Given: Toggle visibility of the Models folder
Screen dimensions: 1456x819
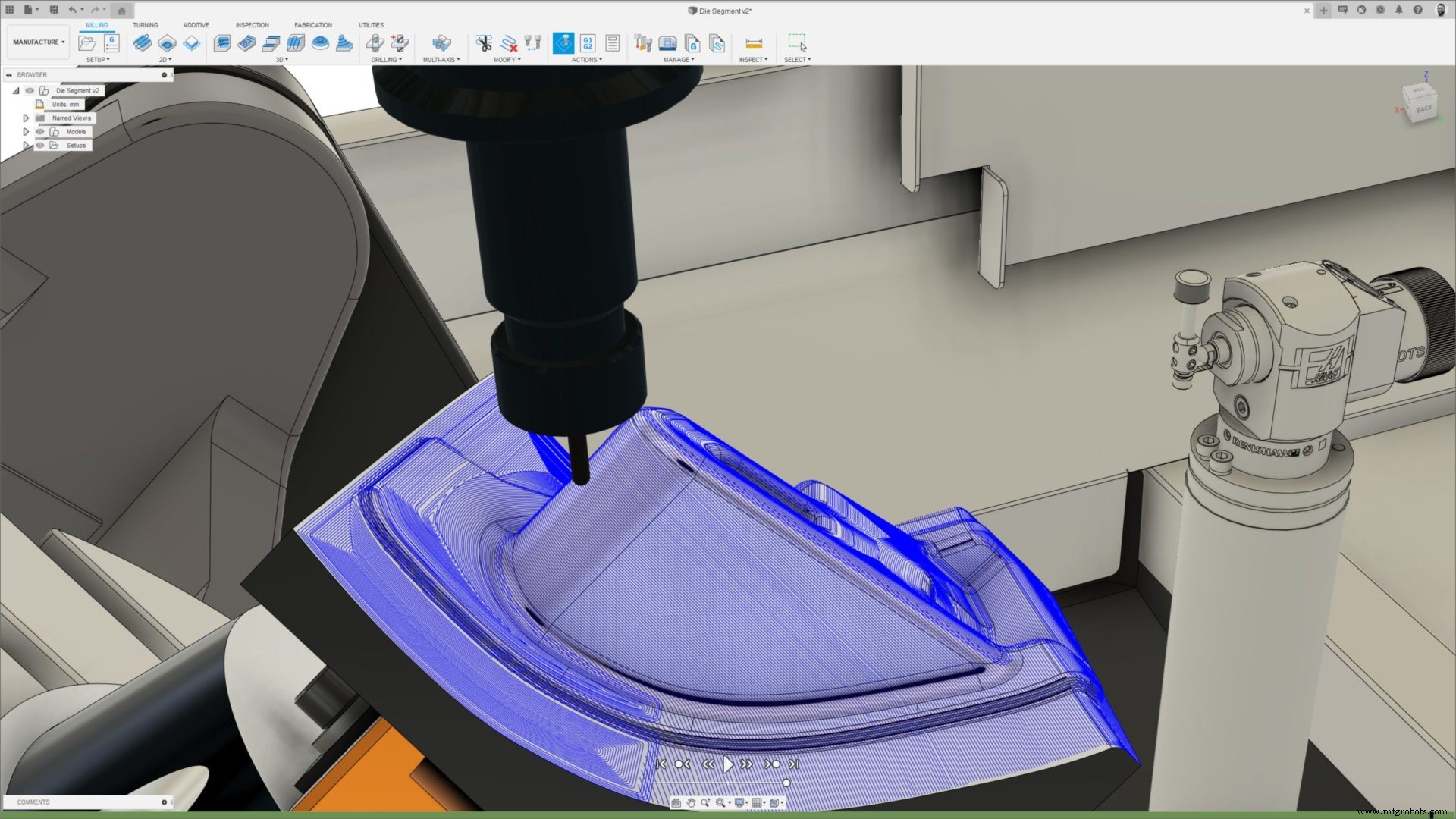Looking at the screenshot, I should coord(39,131).
